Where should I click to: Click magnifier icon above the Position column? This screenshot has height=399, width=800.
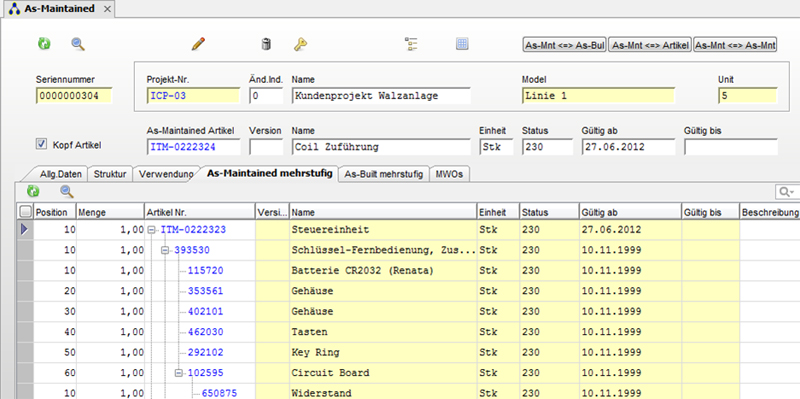[67, 191]
